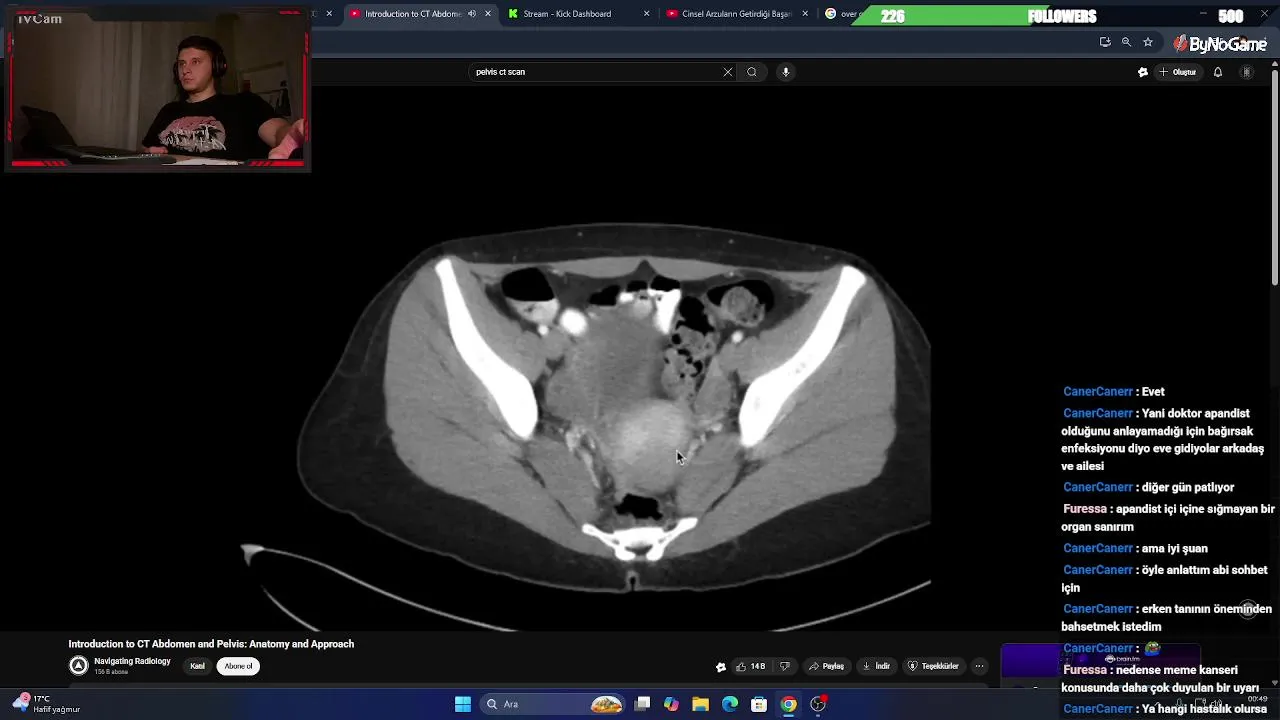Open File Explorer from the taskbar
This screenshot has width=1280, height=720.
[x=700, y=704]
